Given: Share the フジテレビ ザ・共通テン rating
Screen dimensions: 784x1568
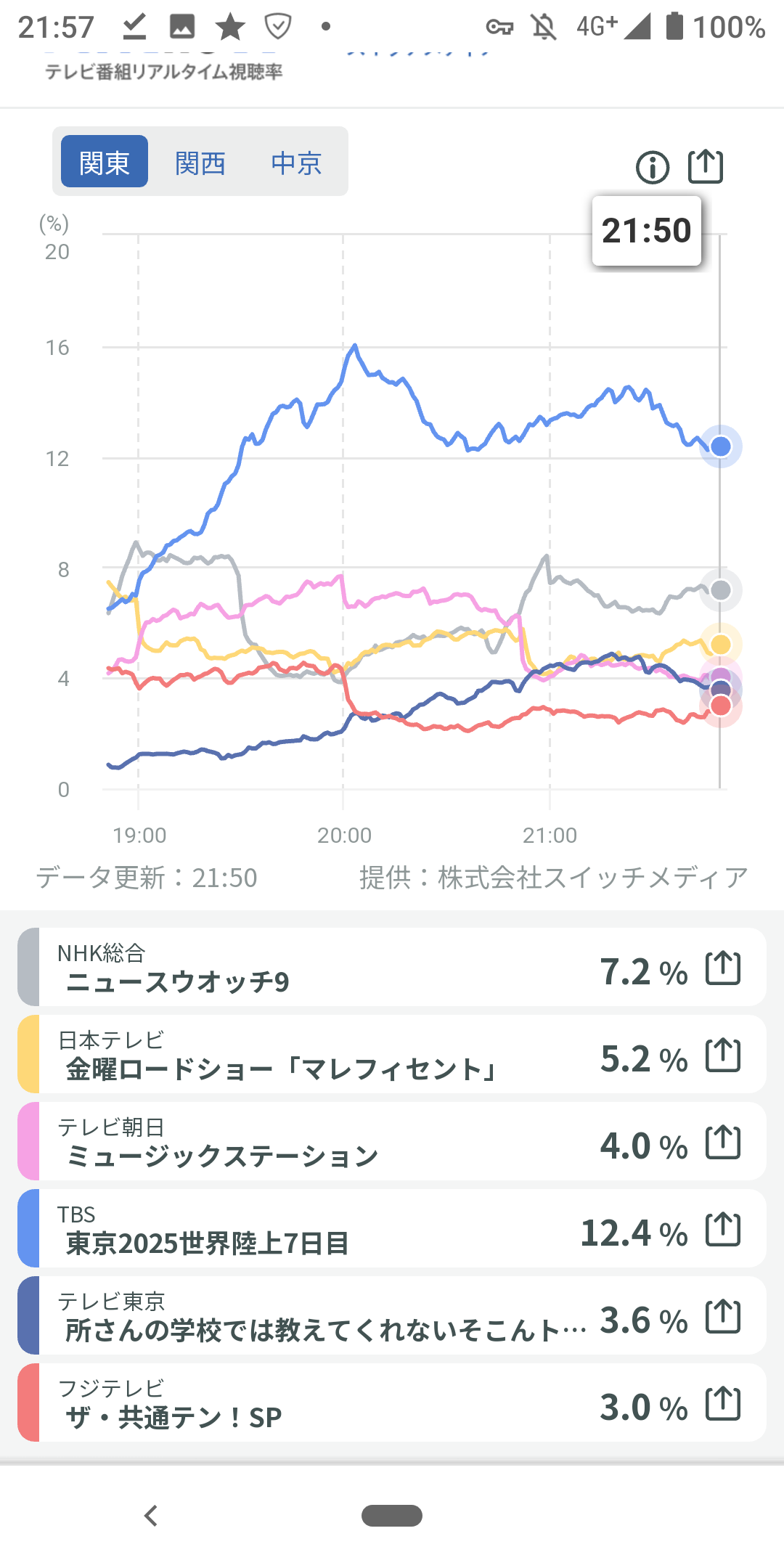Looking at the screenshot, I should point(723,1404).
